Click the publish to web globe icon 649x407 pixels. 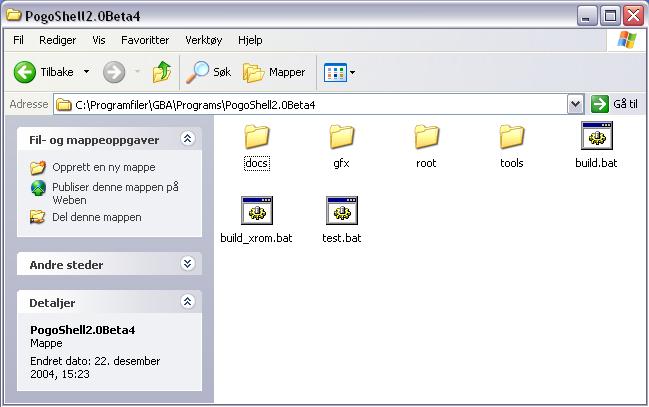38,188
